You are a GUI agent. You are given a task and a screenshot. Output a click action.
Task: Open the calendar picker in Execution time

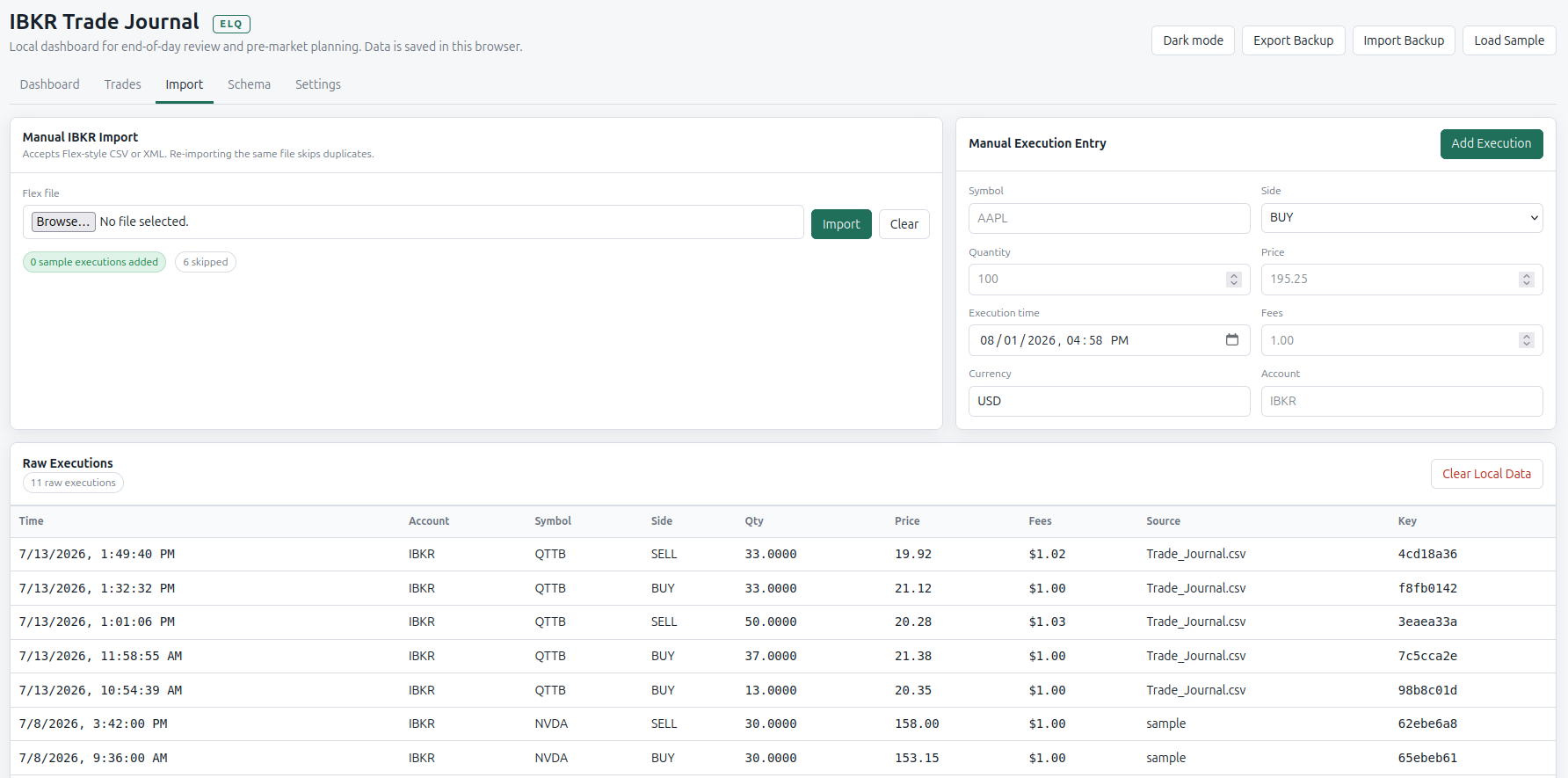pyautogui.click(x=1232, y=340)
